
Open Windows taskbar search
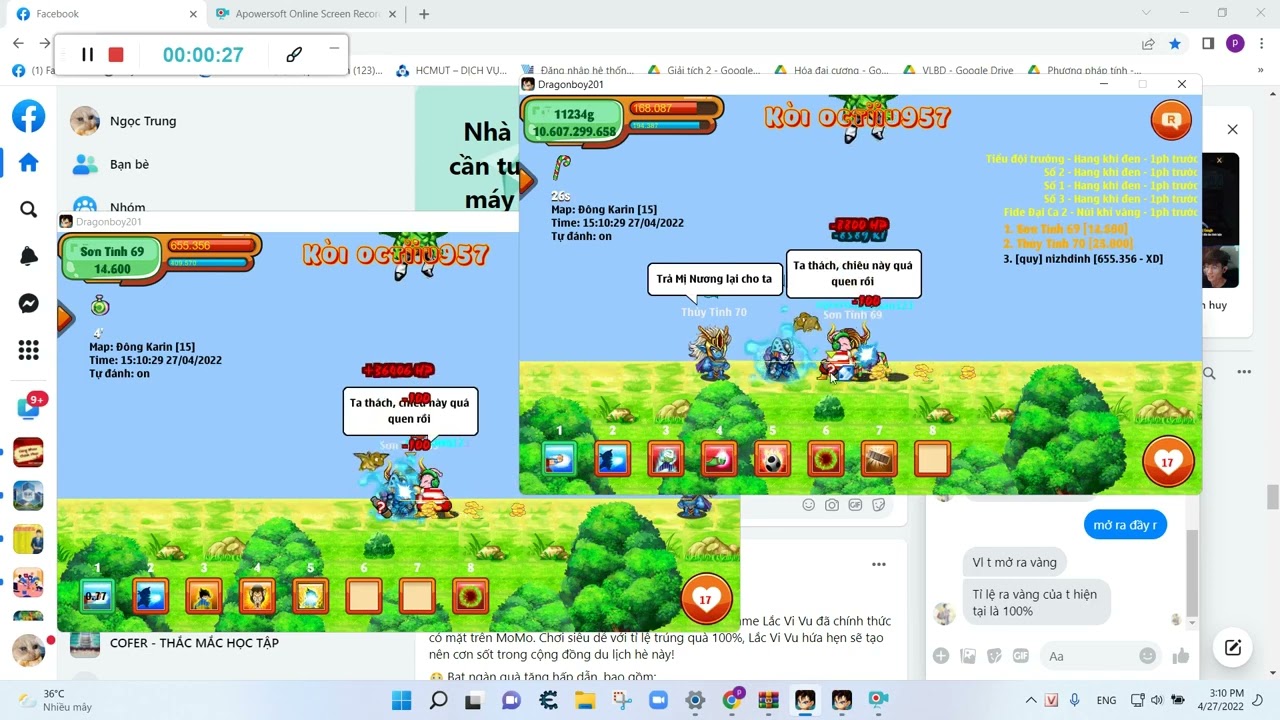(x=438, y=700)
